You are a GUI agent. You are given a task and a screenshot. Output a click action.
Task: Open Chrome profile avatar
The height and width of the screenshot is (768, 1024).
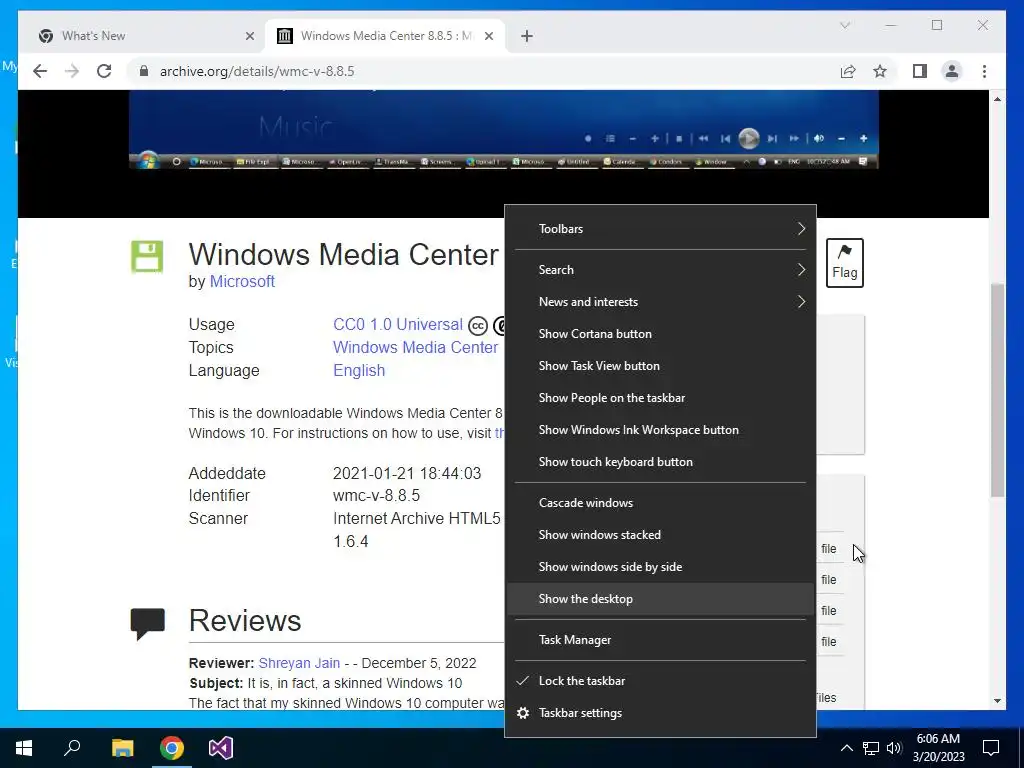coord(952,71)
